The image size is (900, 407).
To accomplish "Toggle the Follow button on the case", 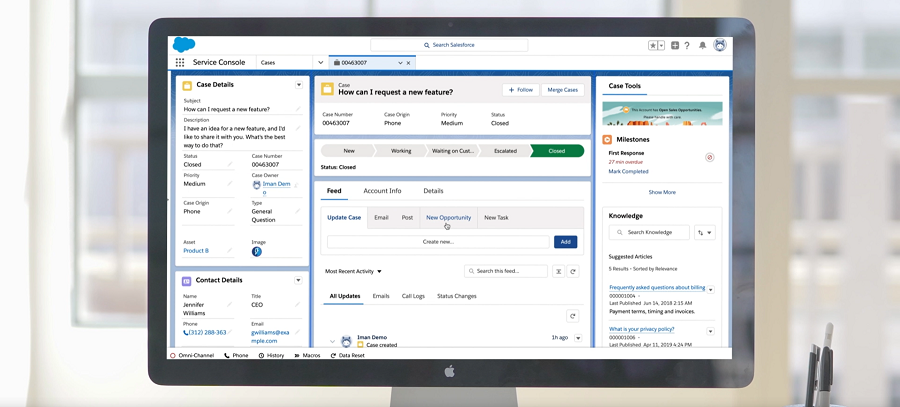I will pos(520,90).
